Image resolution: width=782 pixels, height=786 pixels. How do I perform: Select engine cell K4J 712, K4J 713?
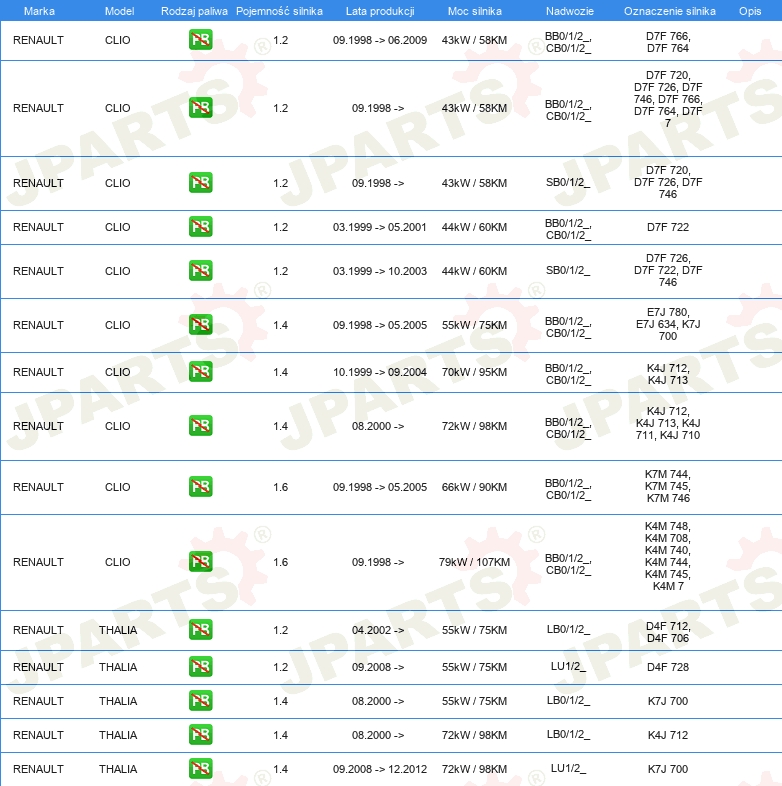(668, 374)
